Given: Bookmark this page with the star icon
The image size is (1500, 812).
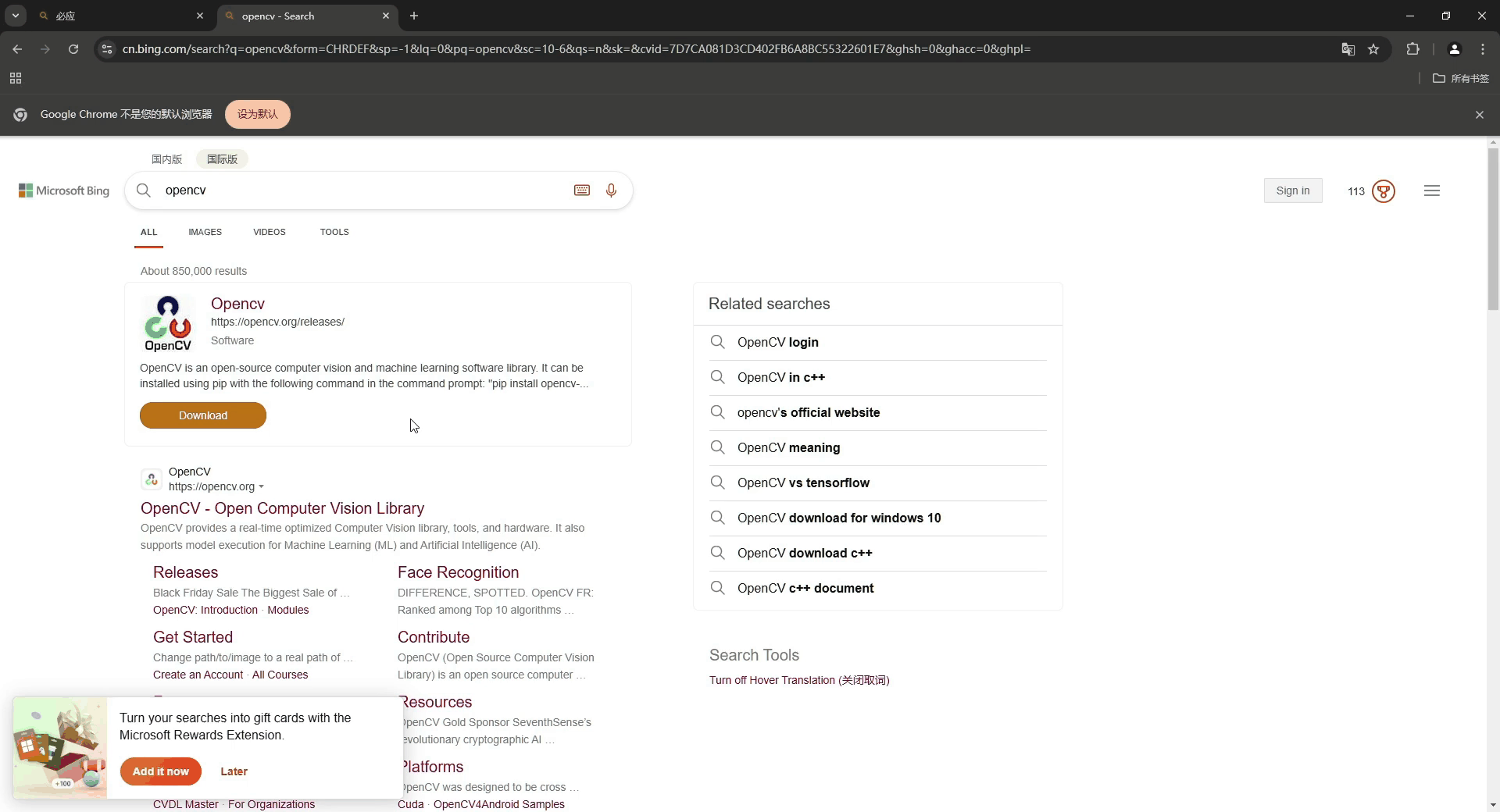Looking at the screenshot, I should [1373, 49].
